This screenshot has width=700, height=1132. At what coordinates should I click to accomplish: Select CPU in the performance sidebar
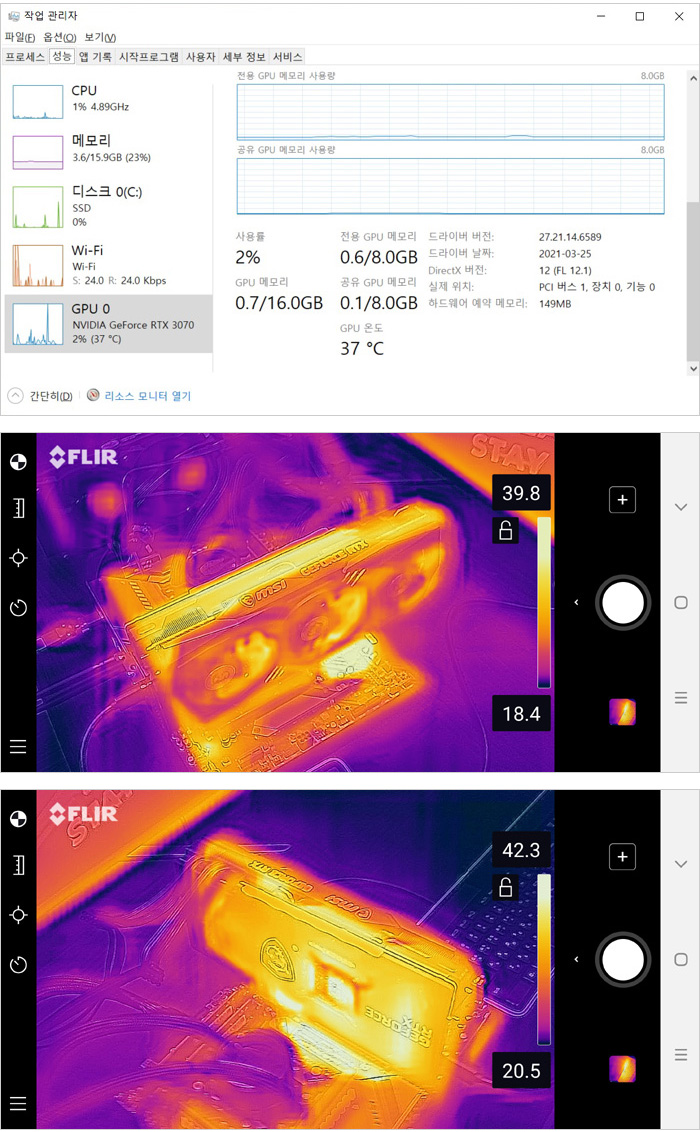coord(109,100)
